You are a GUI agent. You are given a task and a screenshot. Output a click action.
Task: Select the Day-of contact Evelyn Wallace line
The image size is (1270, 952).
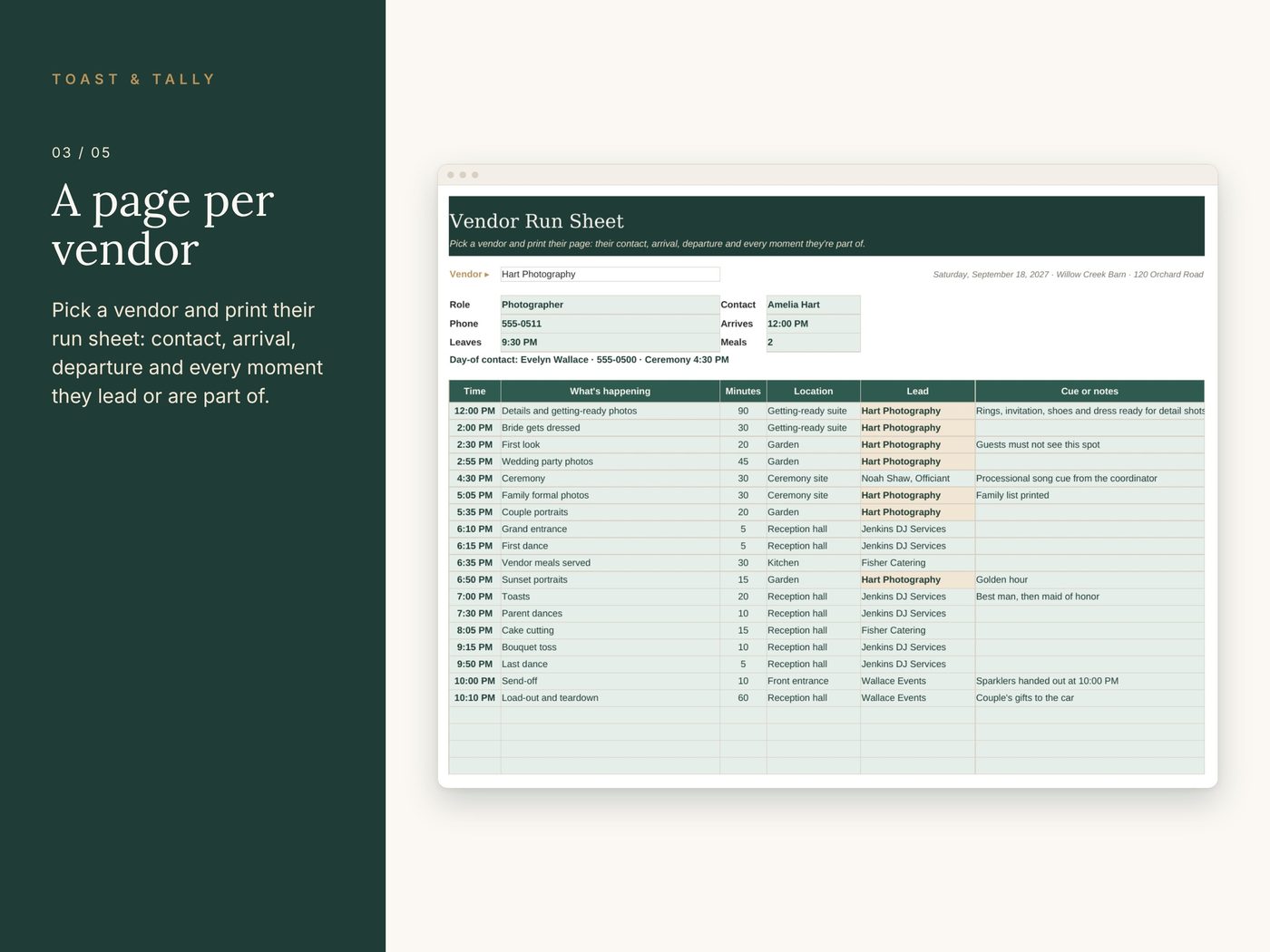coord(589,360)
